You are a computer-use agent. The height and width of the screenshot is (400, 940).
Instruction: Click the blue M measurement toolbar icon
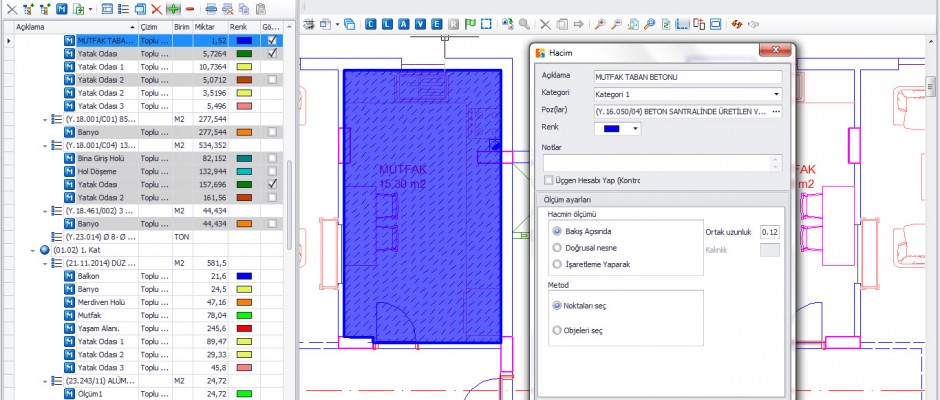click(x=61, y=8)
